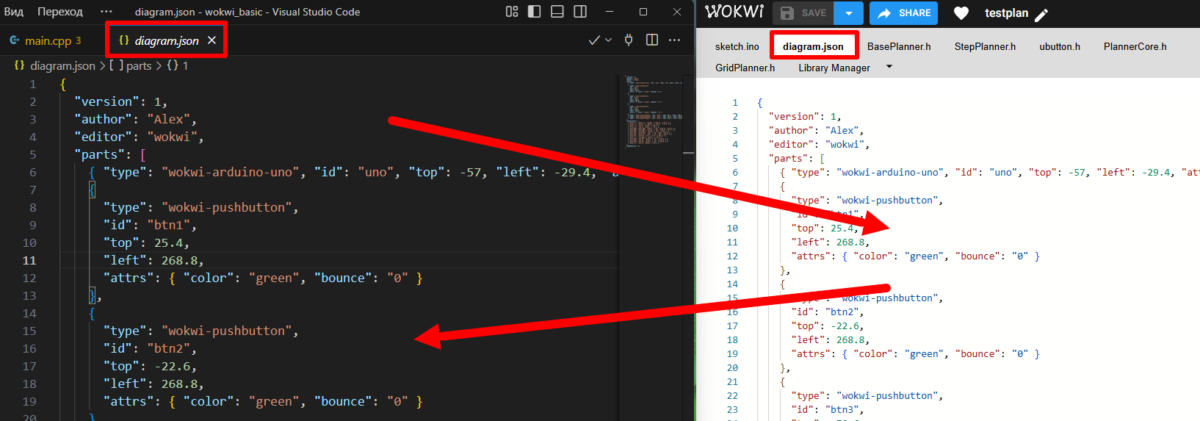Switch to the sketch.ino tab in Wokwi
Image resolution: width=1200 pixels, height=421 pixels.
pos(737,47)
